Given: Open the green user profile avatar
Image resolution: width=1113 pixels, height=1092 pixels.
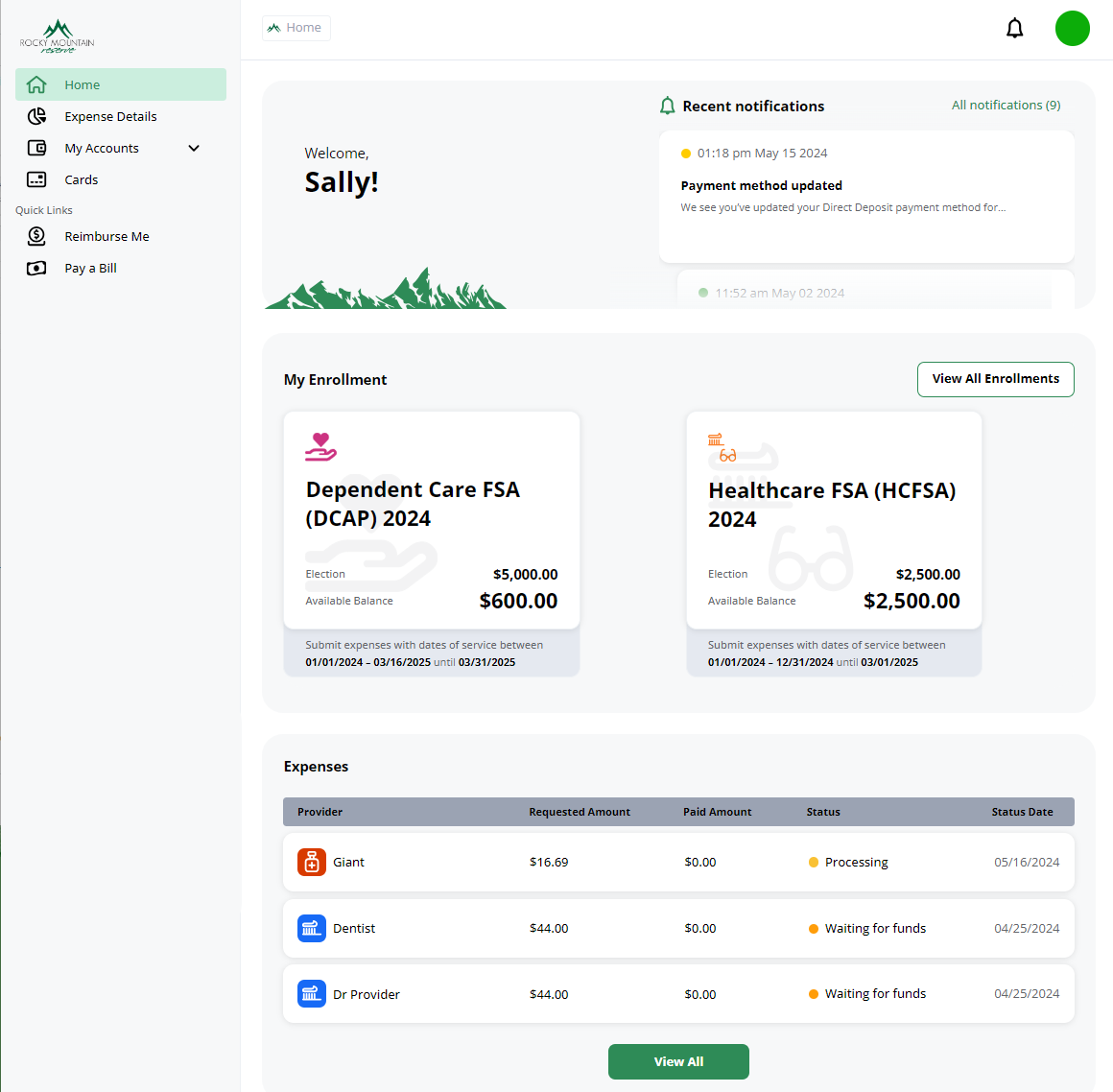Looking at the screenshot, I should (1072, 29).
